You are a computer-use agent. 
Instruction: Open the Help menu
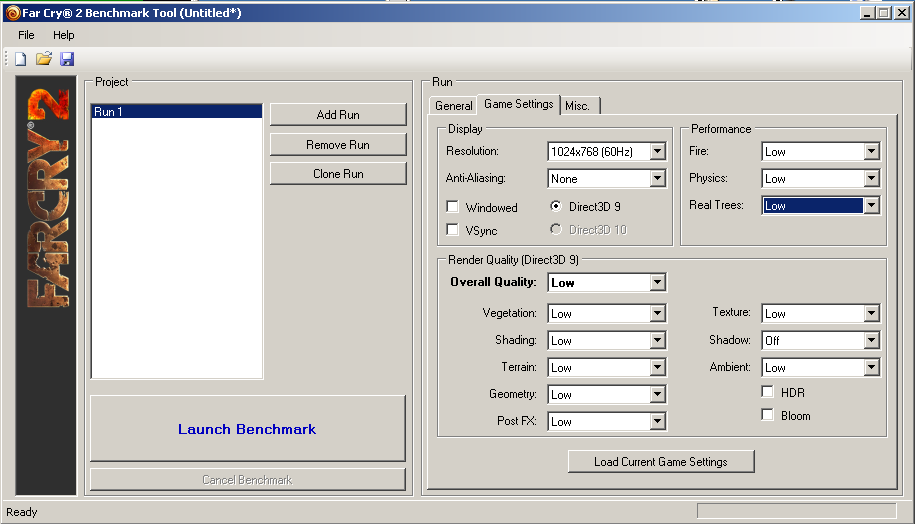coord(64,35)
